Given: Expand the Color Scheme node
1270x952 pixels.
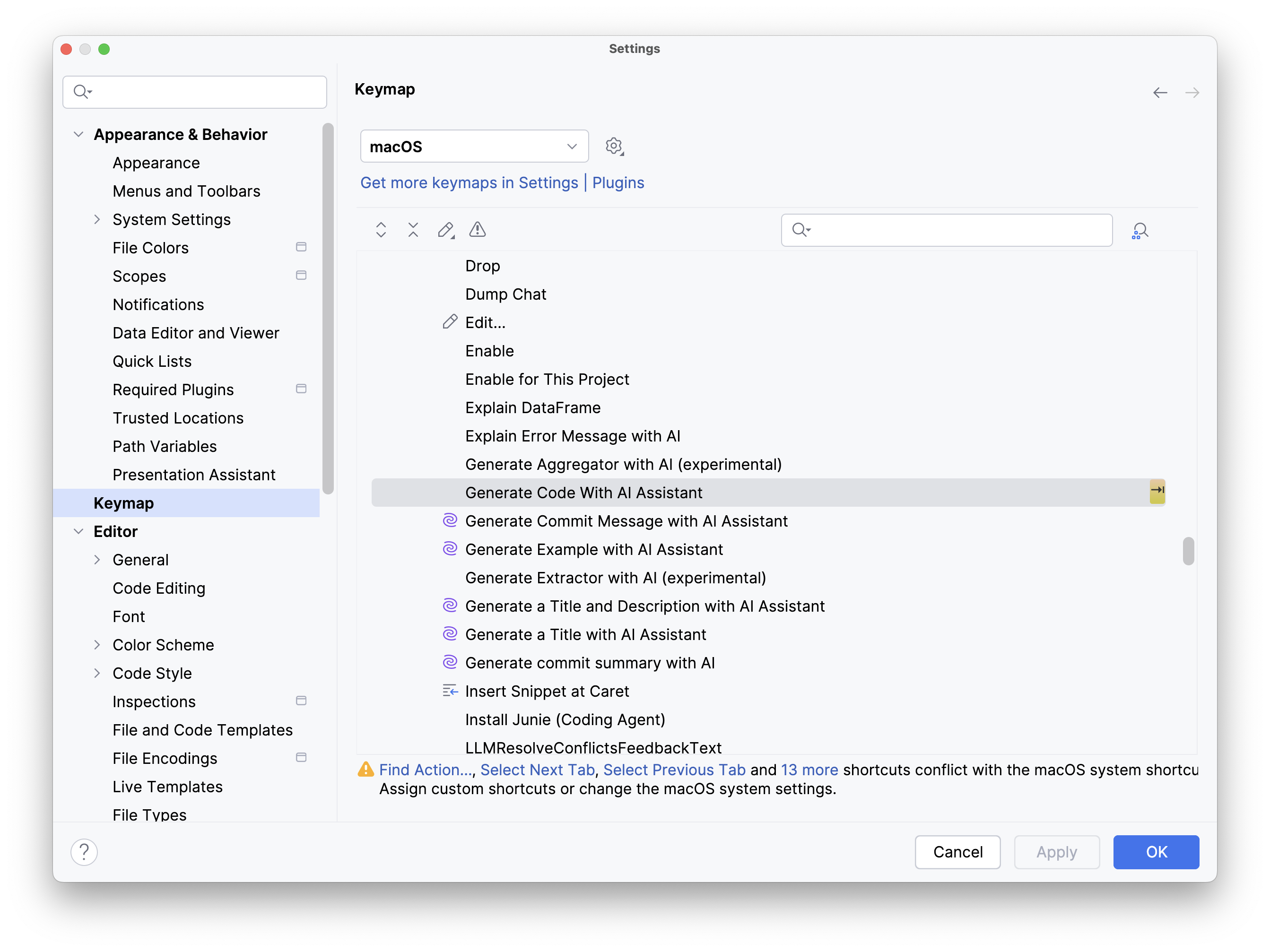Looking at the screenshot, I should tap(97, 644).
